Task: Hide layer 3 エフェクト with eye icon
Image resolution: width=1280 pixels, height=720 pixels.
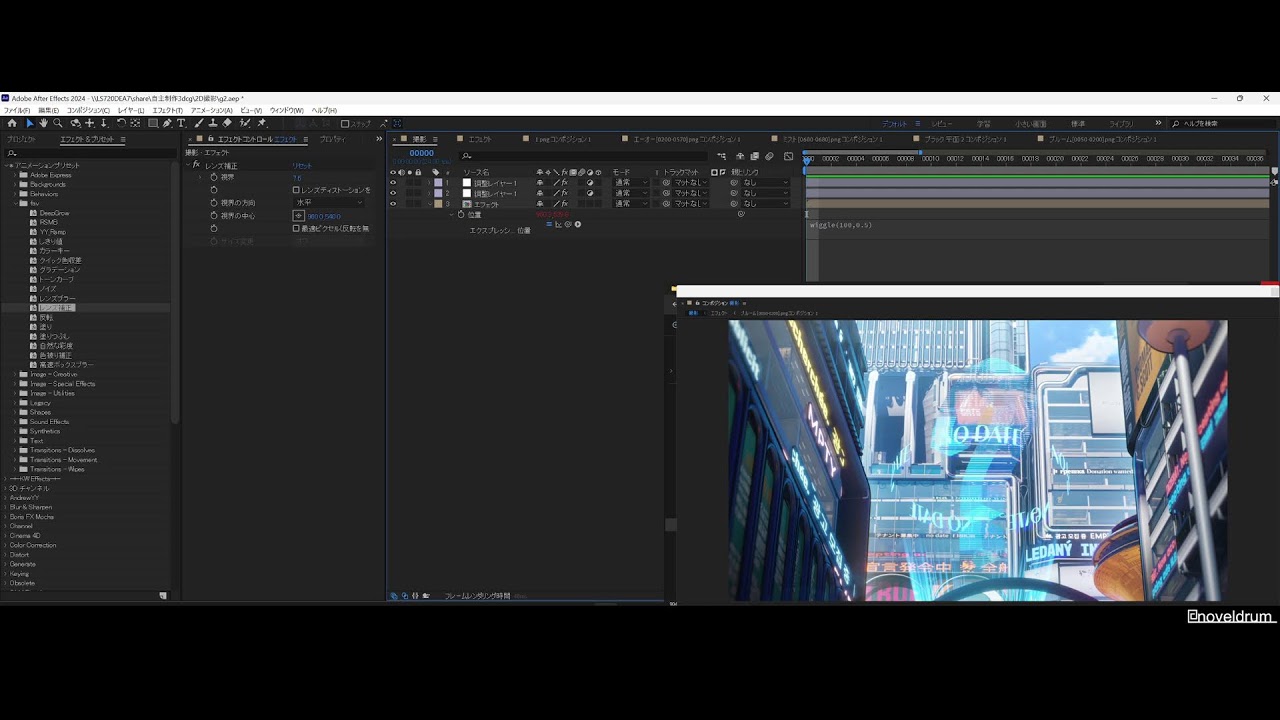Action: point(393,204)
